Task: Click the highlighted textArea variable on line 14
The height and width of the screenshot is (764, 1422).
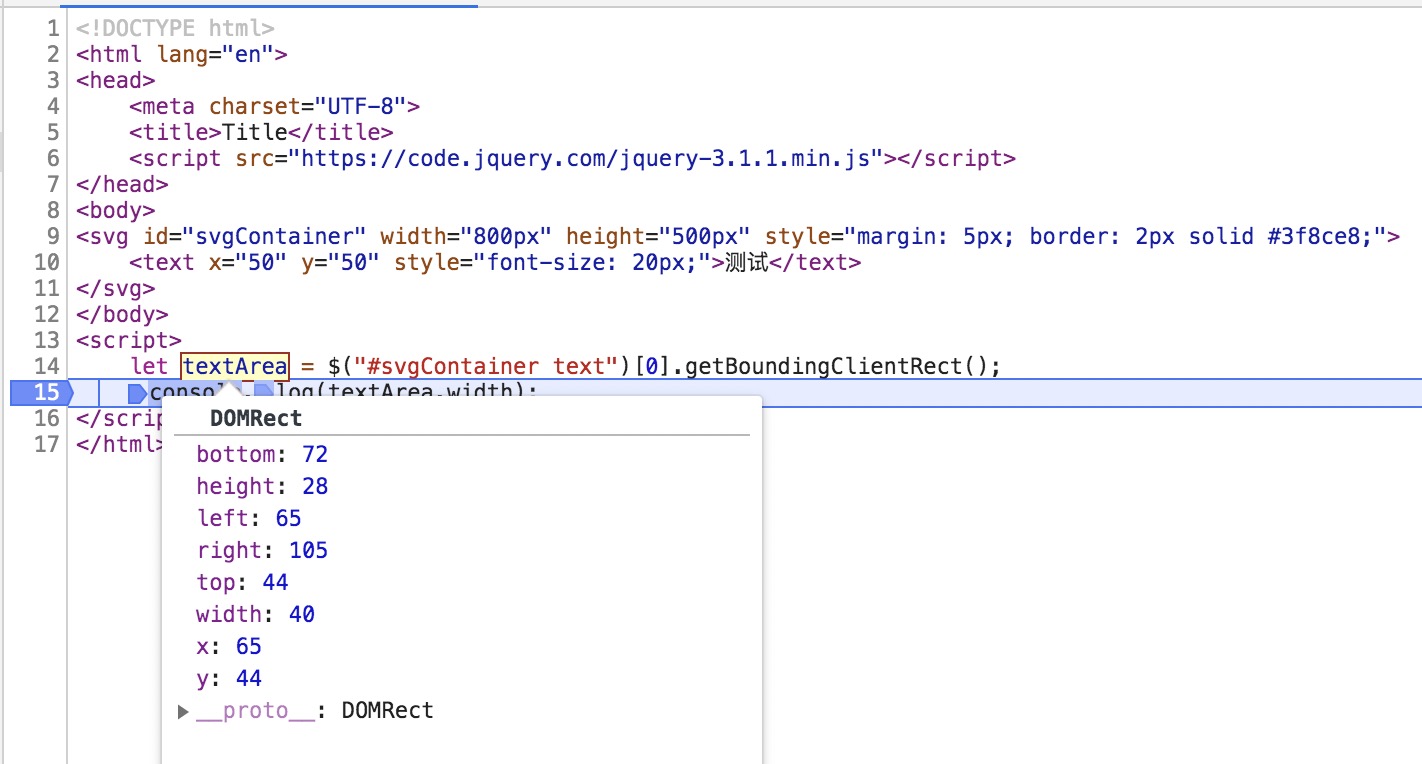Action: tap(235, 366)
